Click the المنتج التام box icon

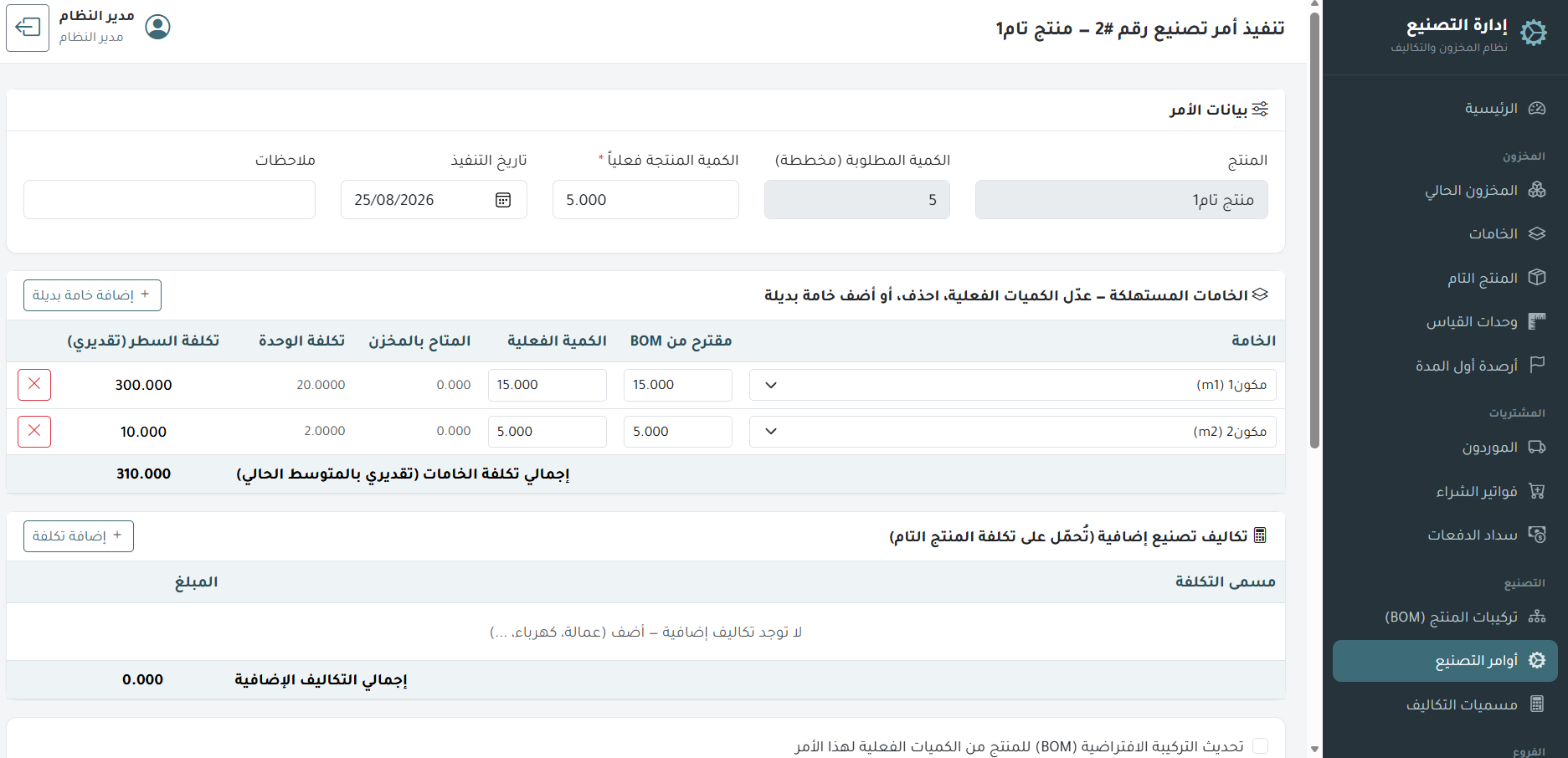[1537, 277]
